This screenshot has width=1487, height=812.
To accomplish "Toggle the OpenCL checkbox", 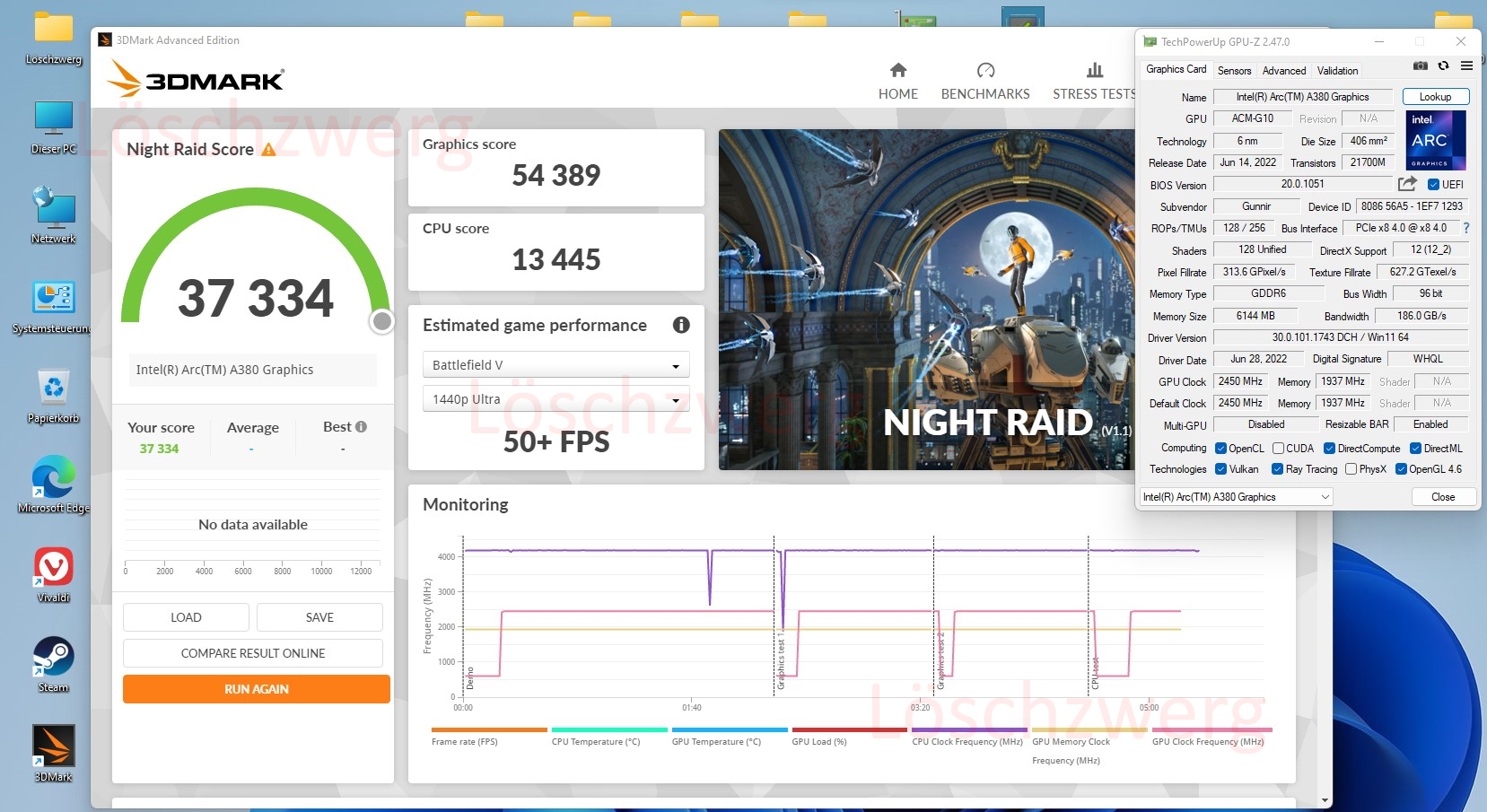I will pos(1220,449).
